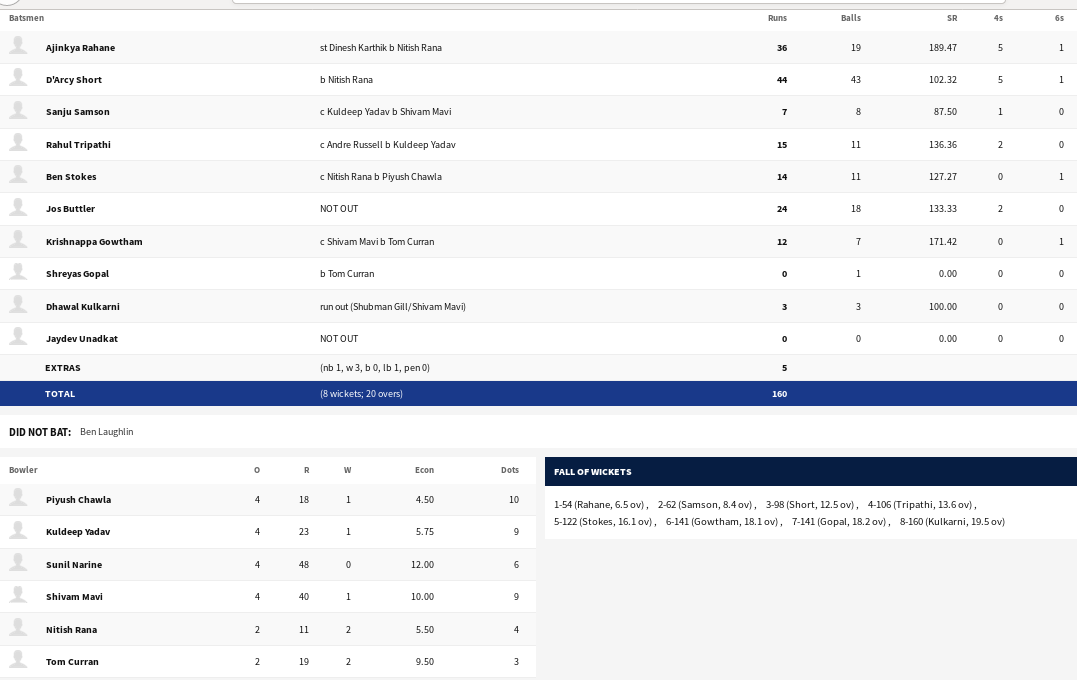Open Nitish Rana bowler name link

tap(71, 630)
